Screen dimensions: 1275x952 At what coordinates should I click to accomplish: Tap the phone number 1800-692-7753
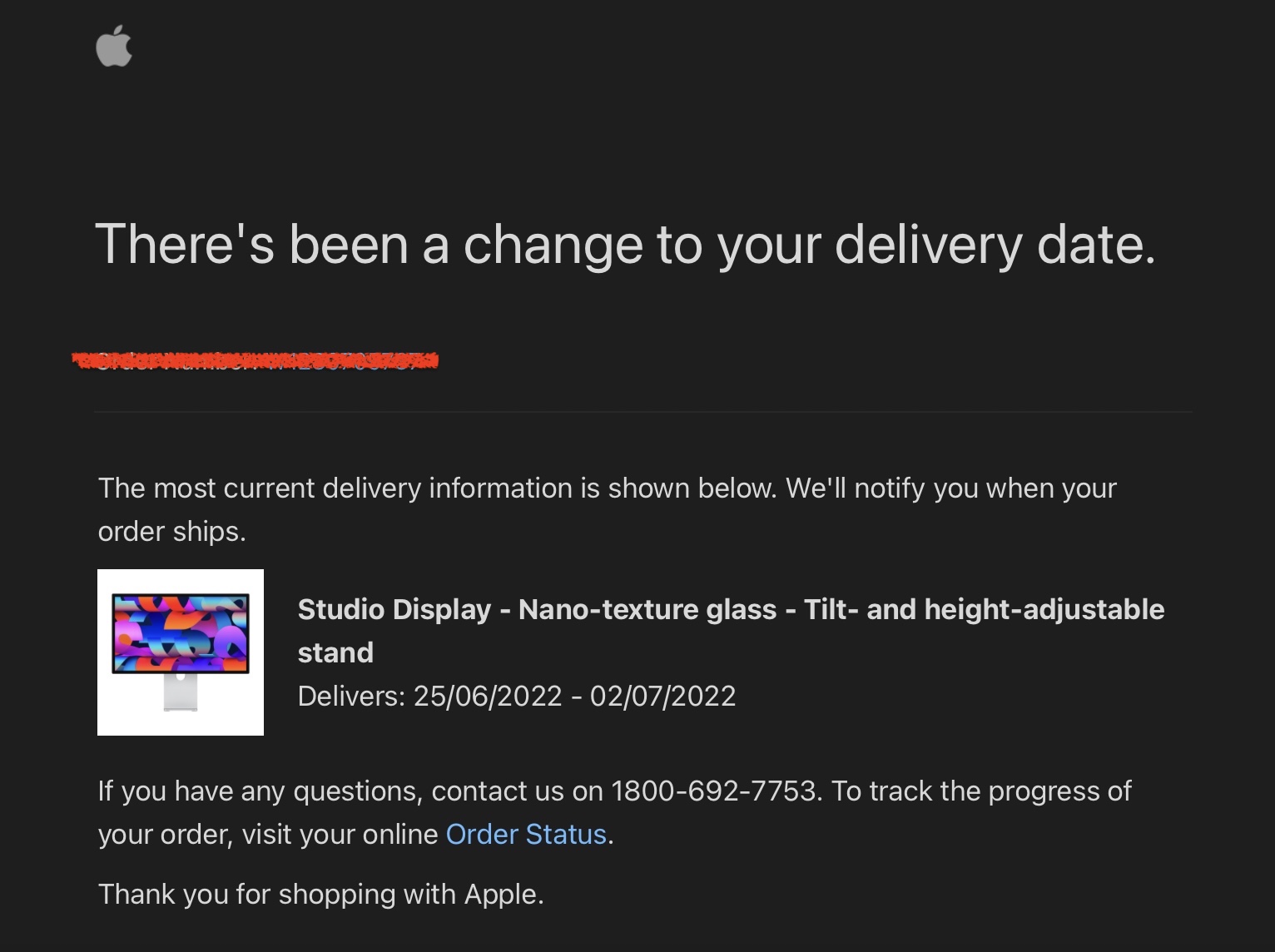point(713,791)
